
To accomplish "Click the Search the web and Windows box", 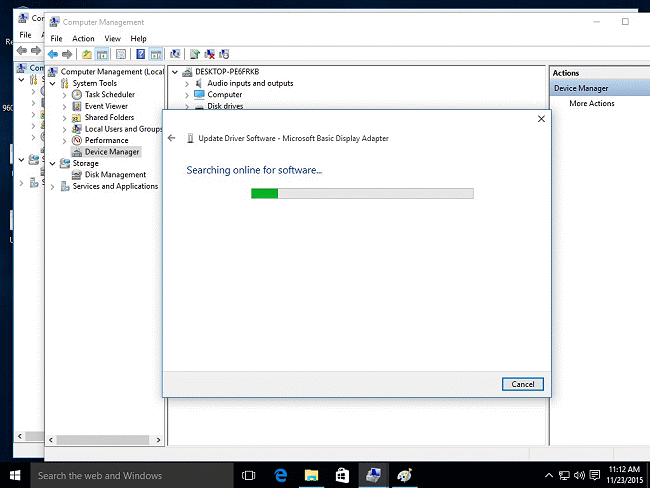I will [x=130, y=475].
